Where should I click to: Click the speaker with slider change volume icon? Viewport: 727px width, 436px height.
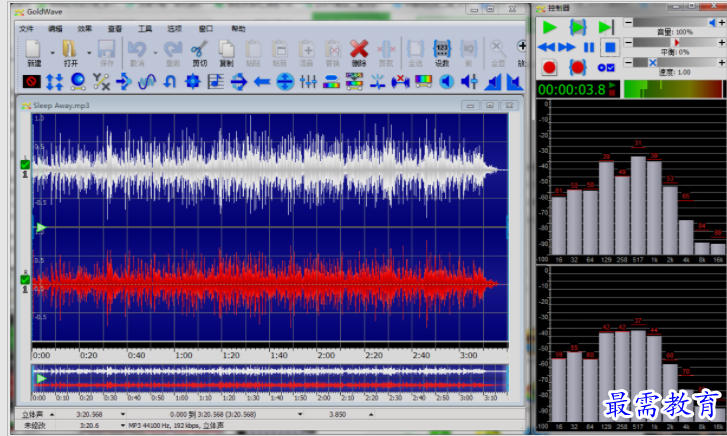point(469,82)
